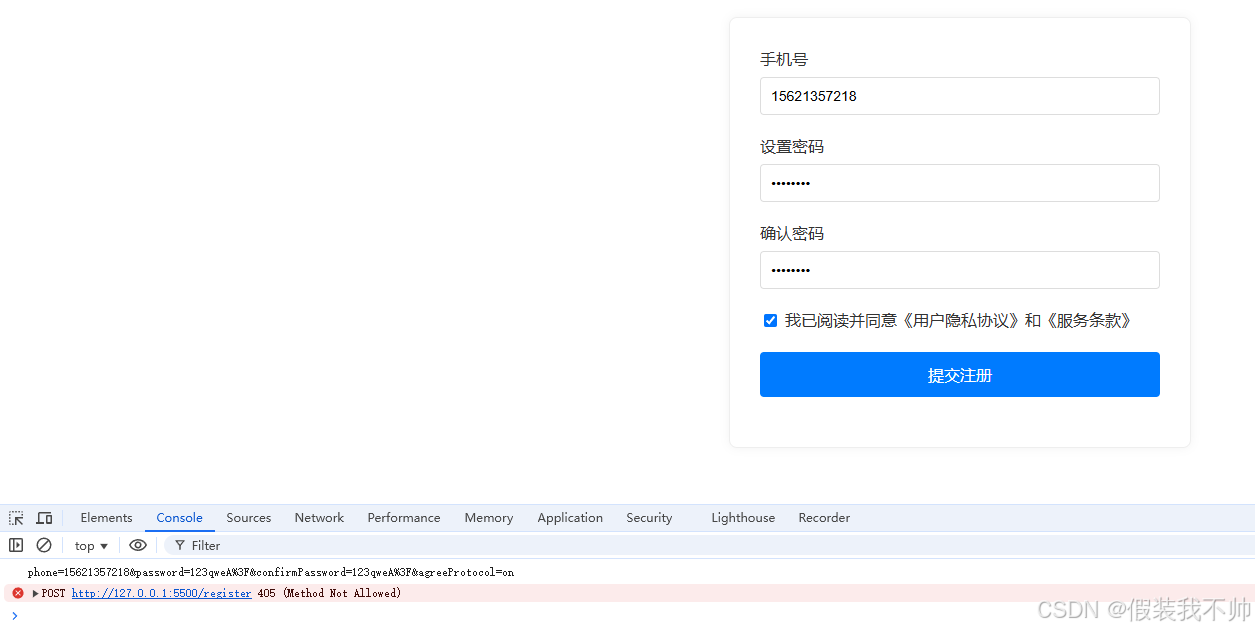Expand the POST error message triangle
This screenshot has width=1255, height=631.
pyautogui.click(x=36, y=593)
